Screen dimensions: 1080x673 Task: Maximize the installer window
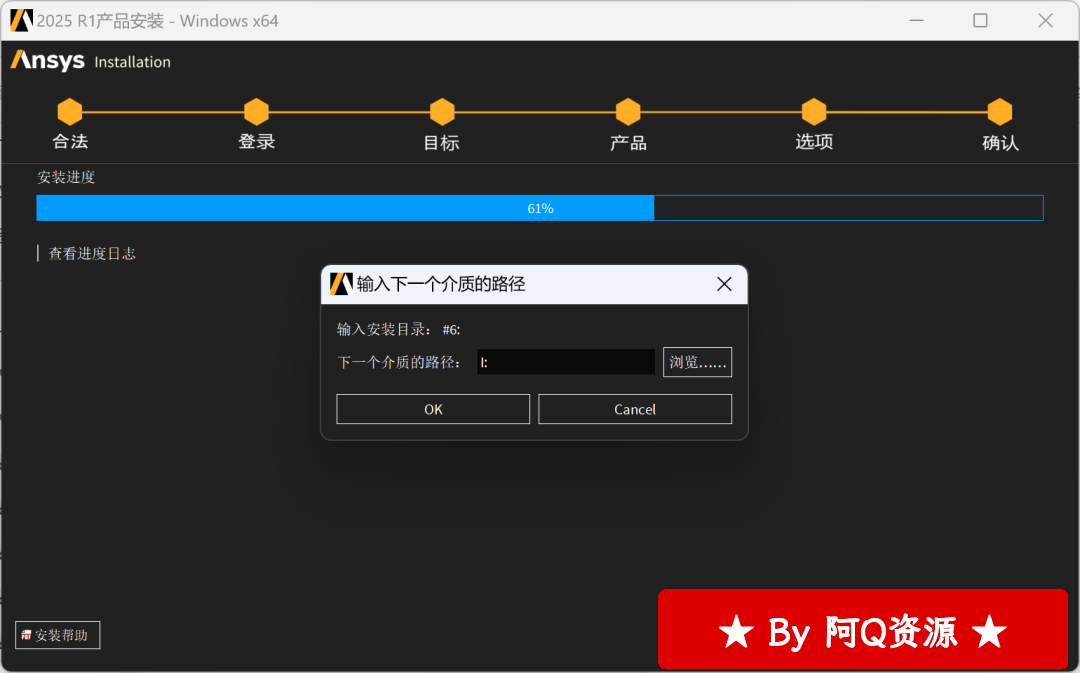click(x=980, y=21)
